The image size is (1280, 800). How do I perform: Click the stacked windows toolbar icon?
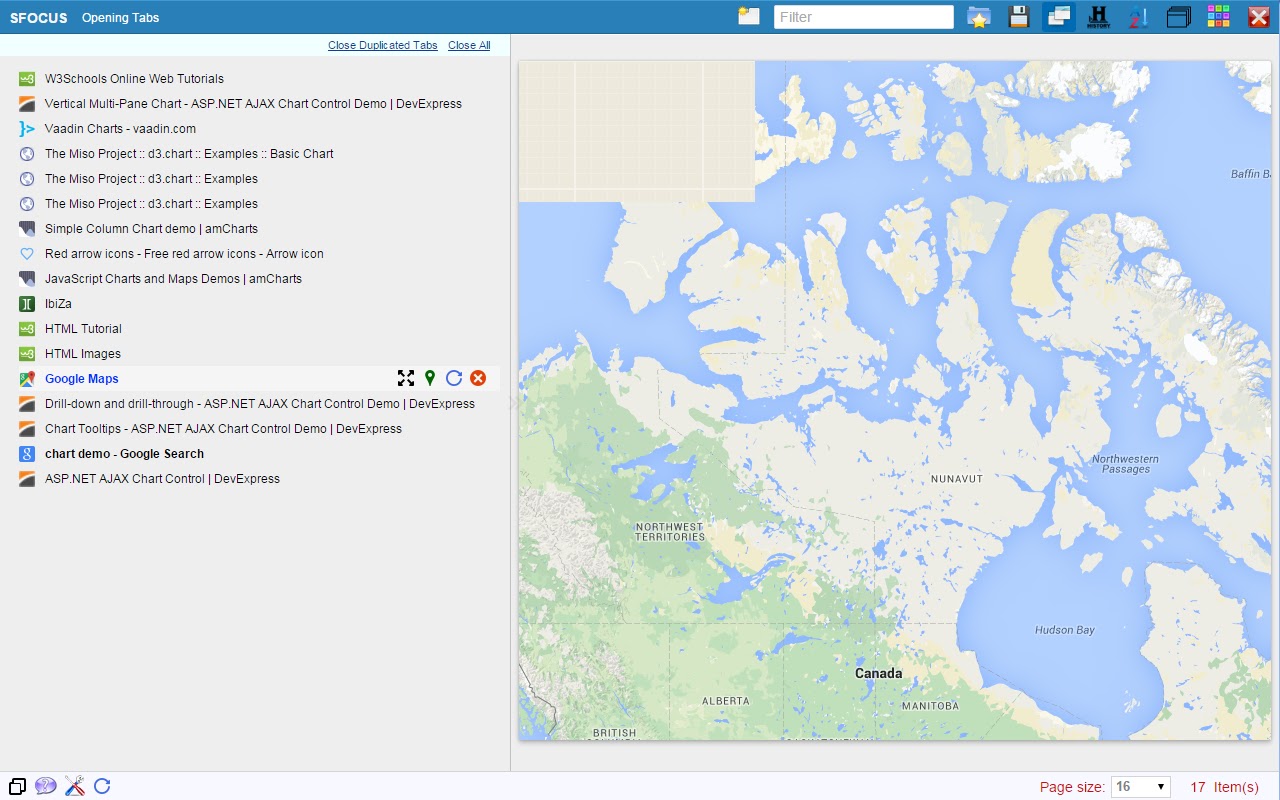pos(1179,17)
